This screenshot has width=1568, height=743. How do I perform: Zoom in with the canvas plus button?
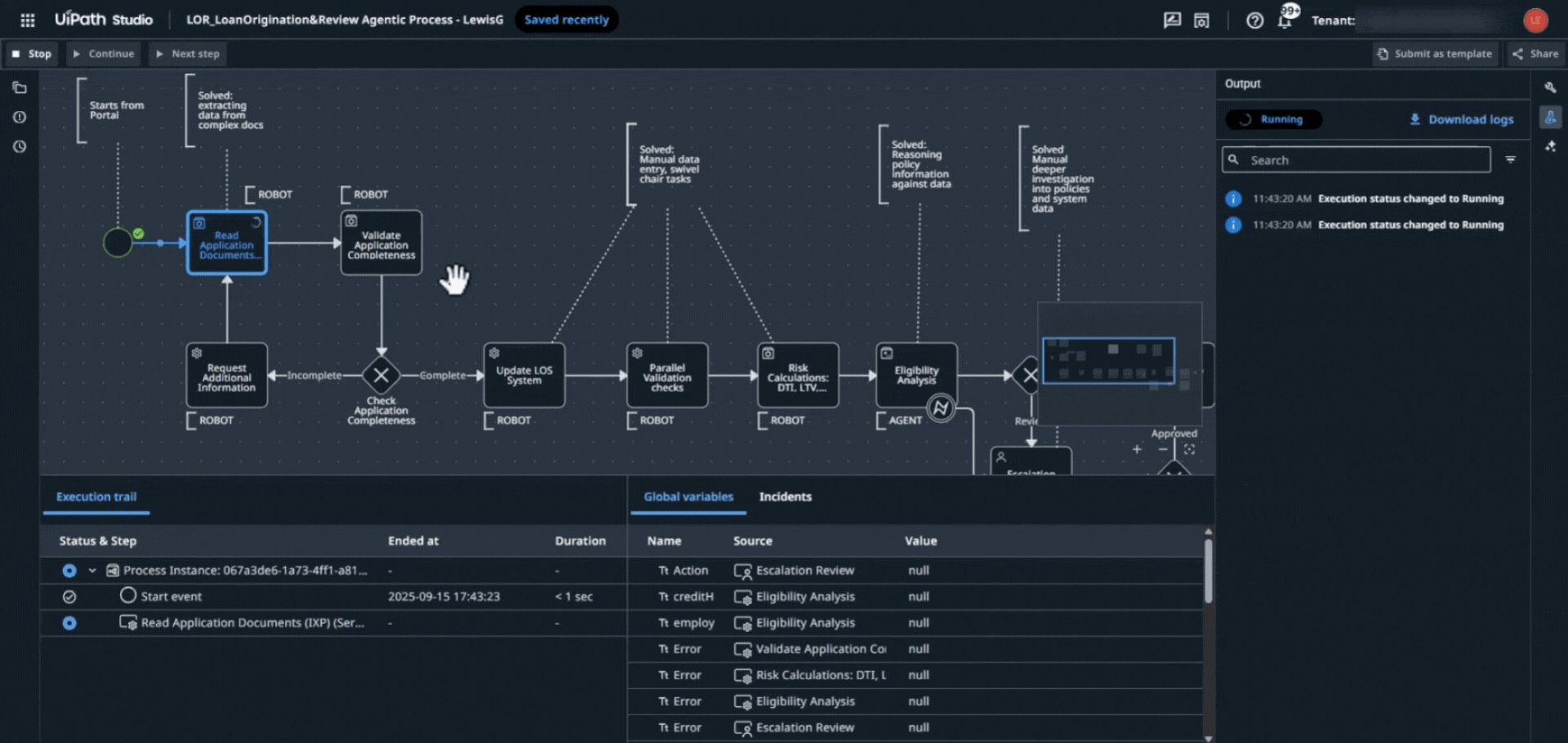tap(1137, 449)
